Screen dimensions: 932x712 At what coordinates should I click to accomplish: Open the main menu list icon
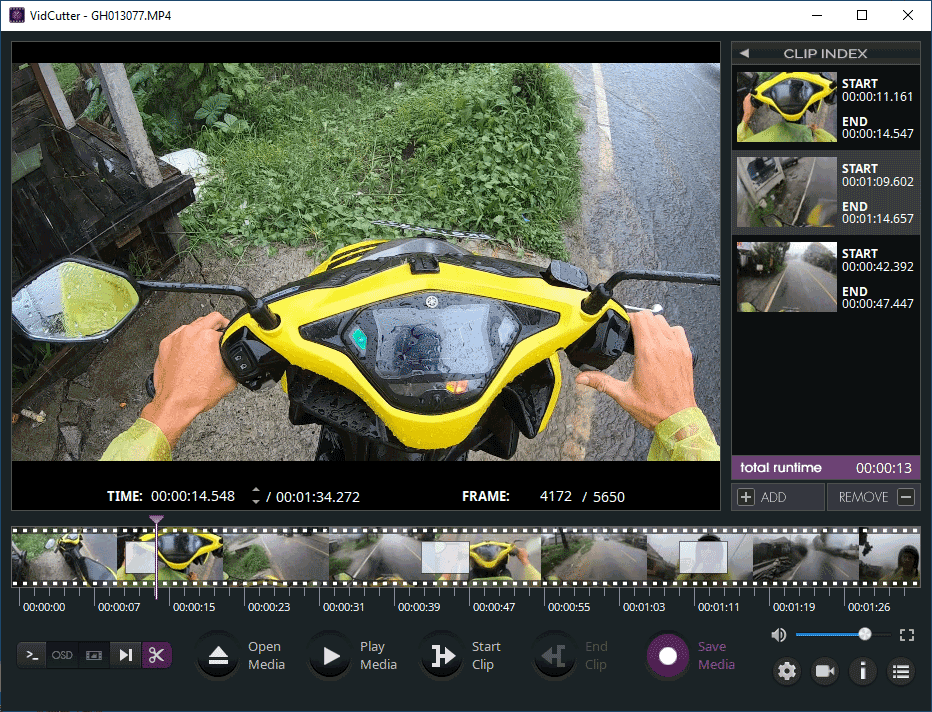pos(901,672)
